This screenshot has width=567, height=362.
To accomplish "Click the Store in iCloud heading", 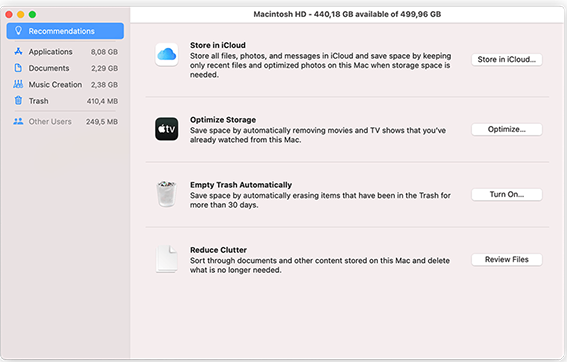I will pyautogui.click(x=218, y=45).
